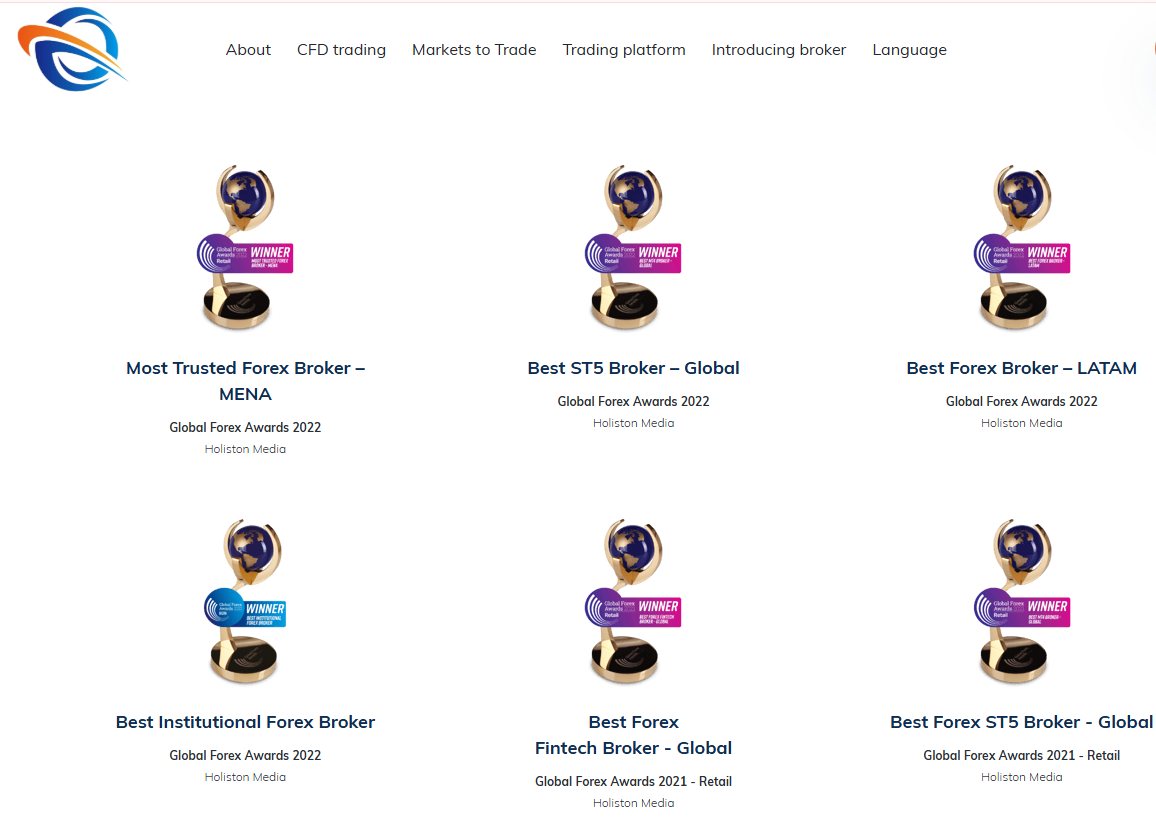
Task: Click the Best ST5 Broker – Global heading
Action: click(633, 368)
